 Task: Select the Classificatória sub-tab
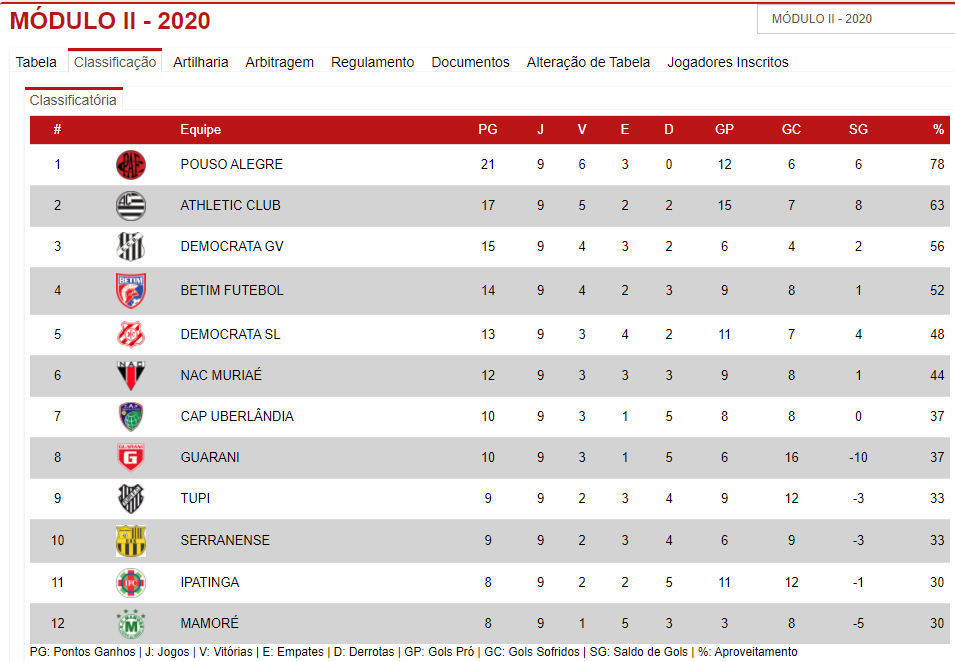[x=73, y=100]
